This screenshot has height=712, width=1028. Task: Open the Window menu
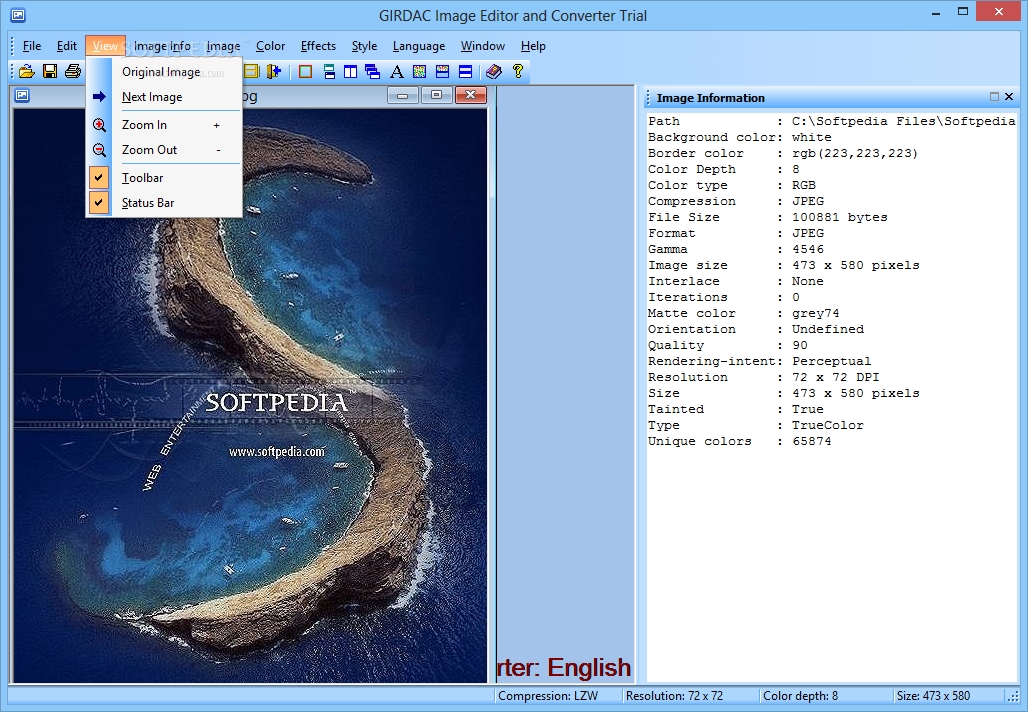click(x=483, y=46)
